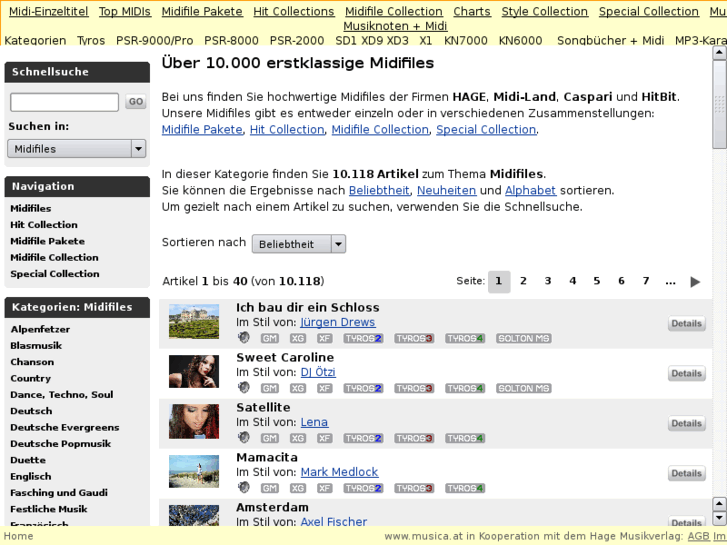Open Hit Collections top menu

[x=293, y=12]
